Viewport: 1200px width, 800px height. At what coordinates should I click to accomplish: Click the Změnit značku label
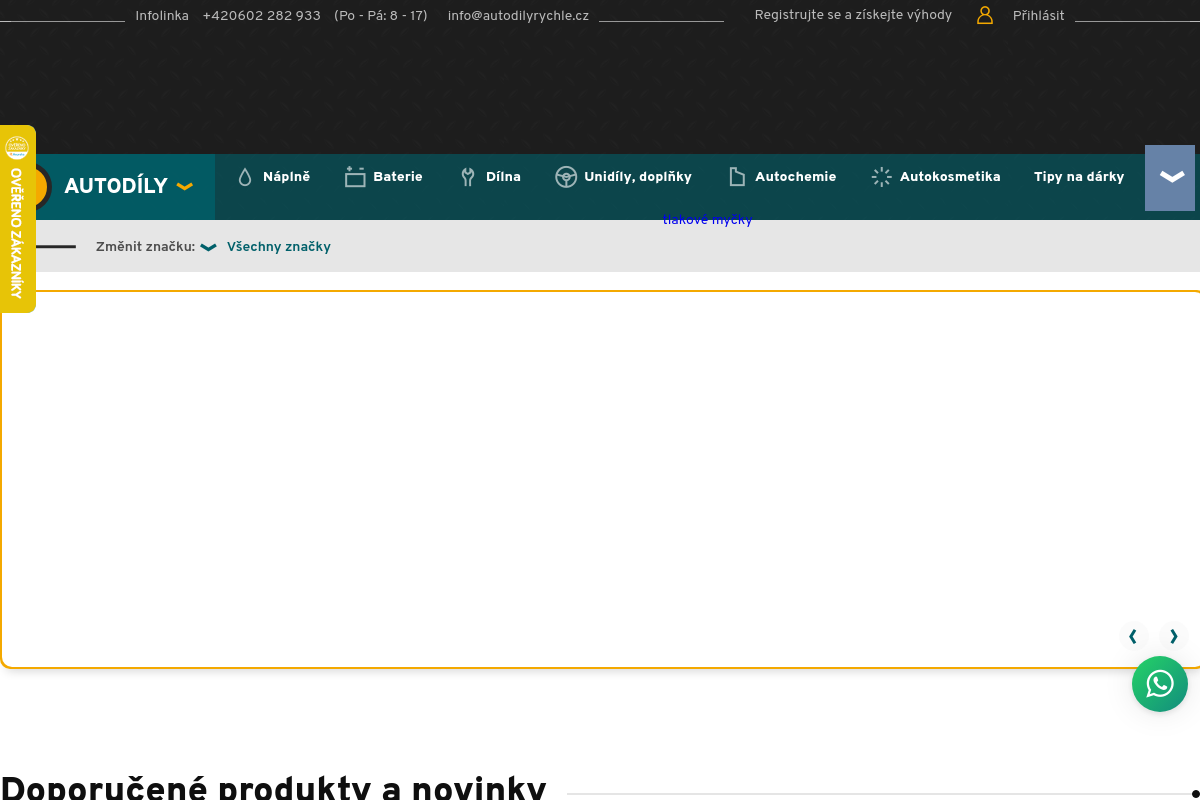click(x=145, y=247)
